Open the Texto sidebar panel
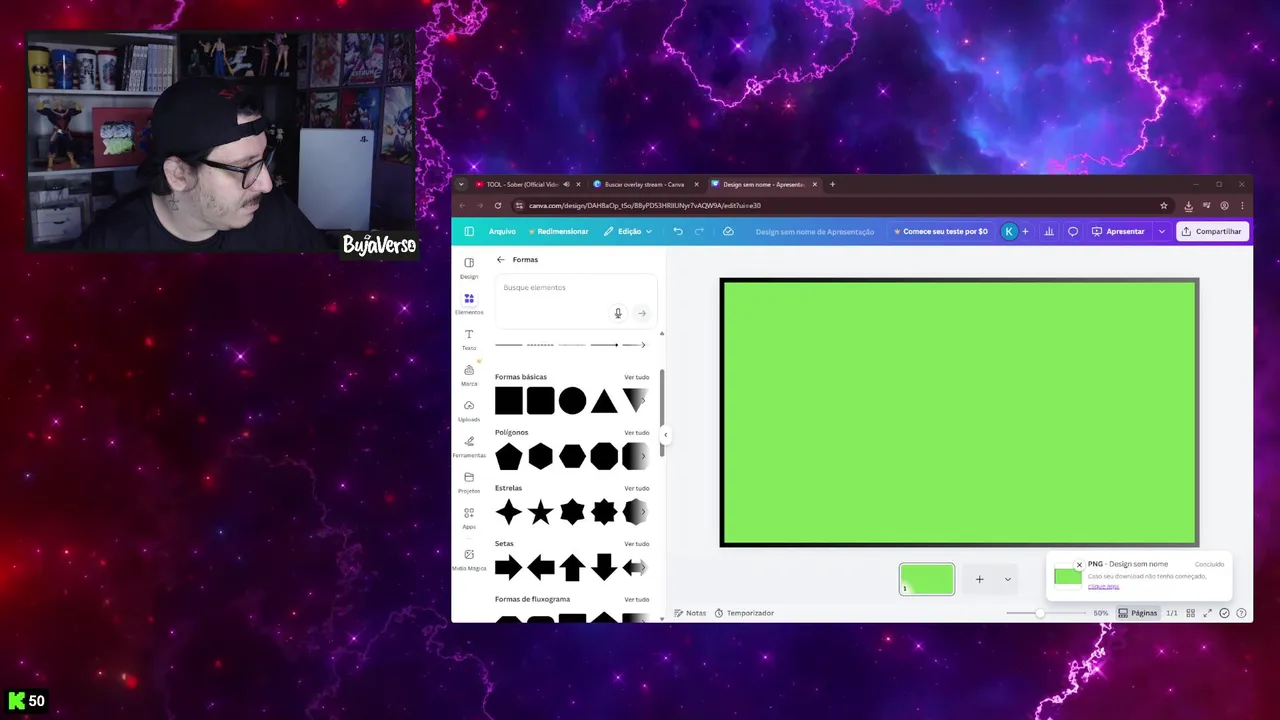 tap(469, 339)
